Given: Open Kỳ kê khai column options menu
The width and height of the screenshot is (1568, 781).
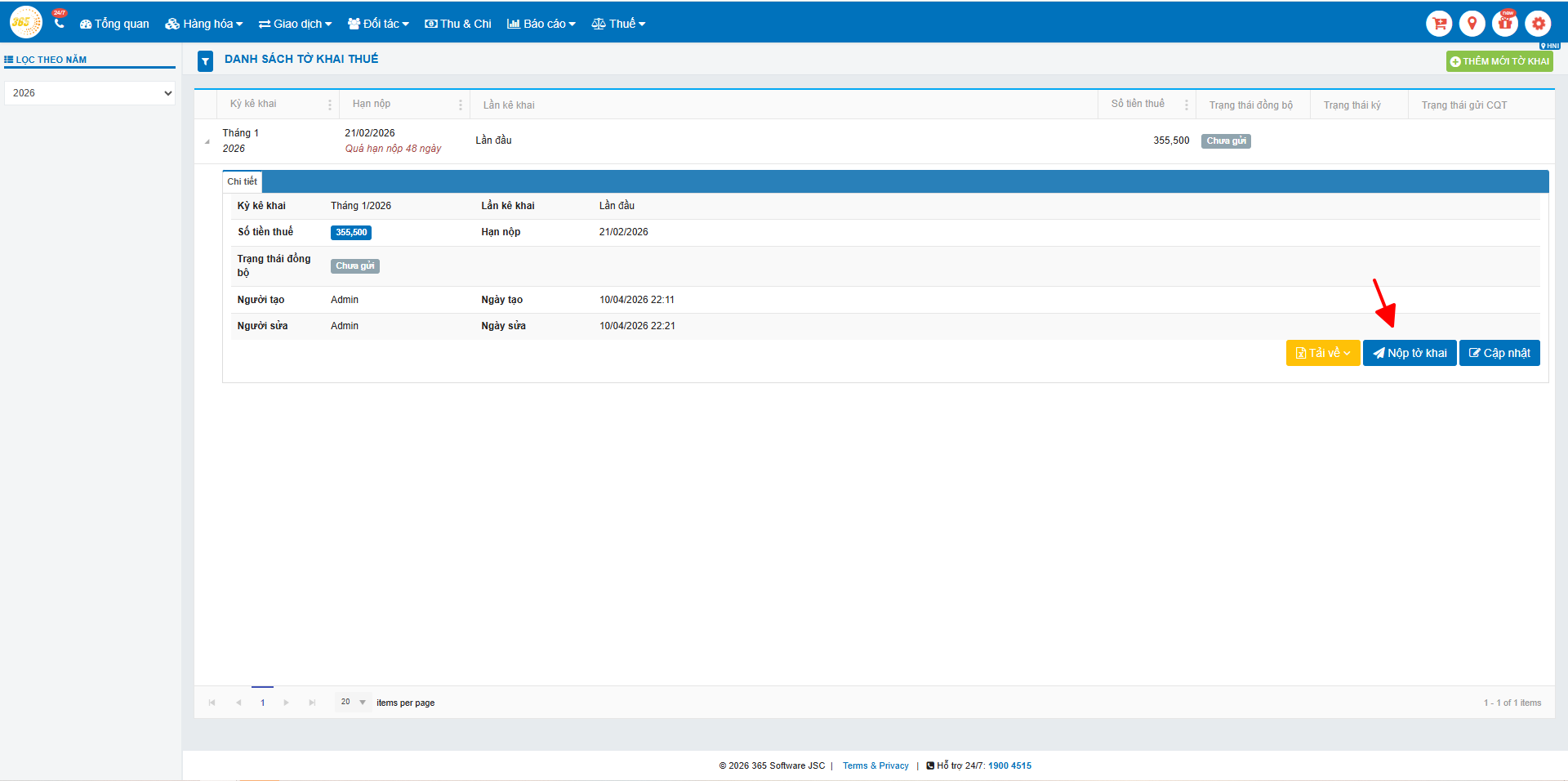Looking at the screenshot, I should (330, 105).
